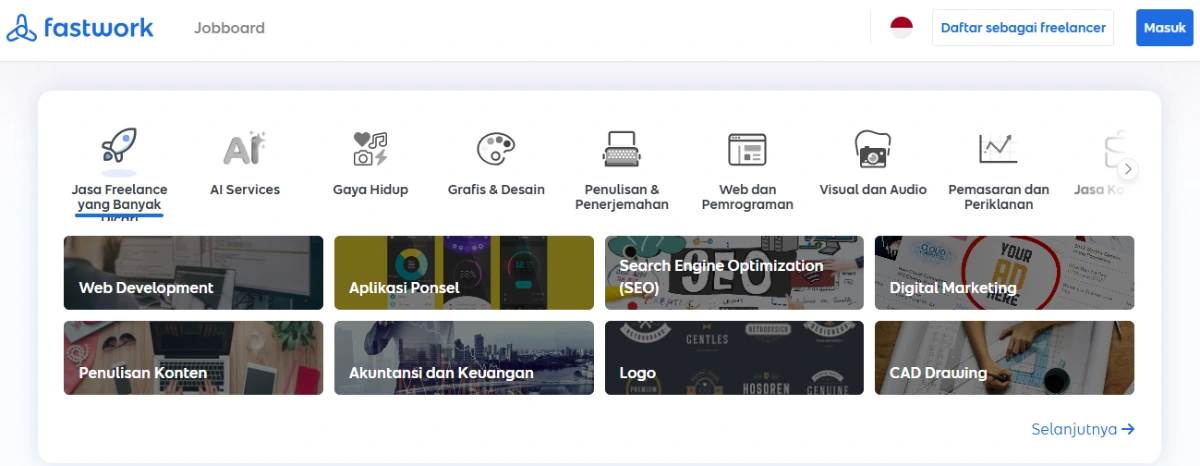
Task: Select the Penulisan & Penerjemahan typewriter icon
Action: click(621, 149)
